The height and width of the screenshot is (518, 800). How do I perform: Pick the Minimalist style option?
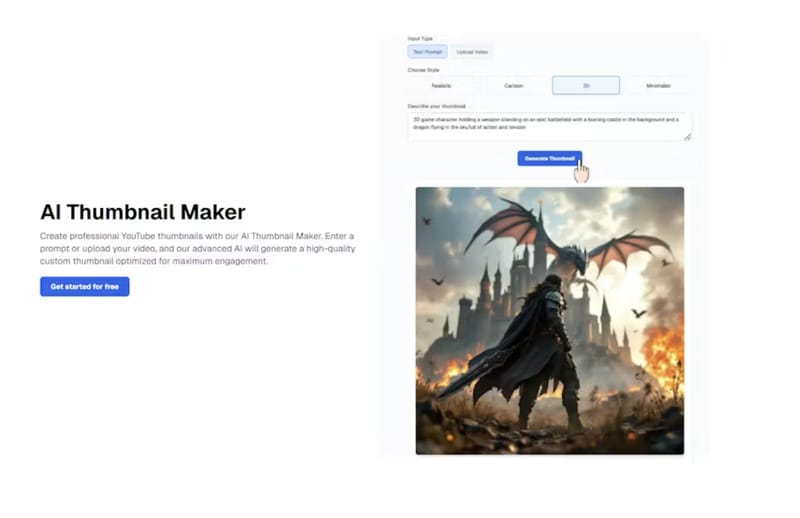[x=658, y=86]
